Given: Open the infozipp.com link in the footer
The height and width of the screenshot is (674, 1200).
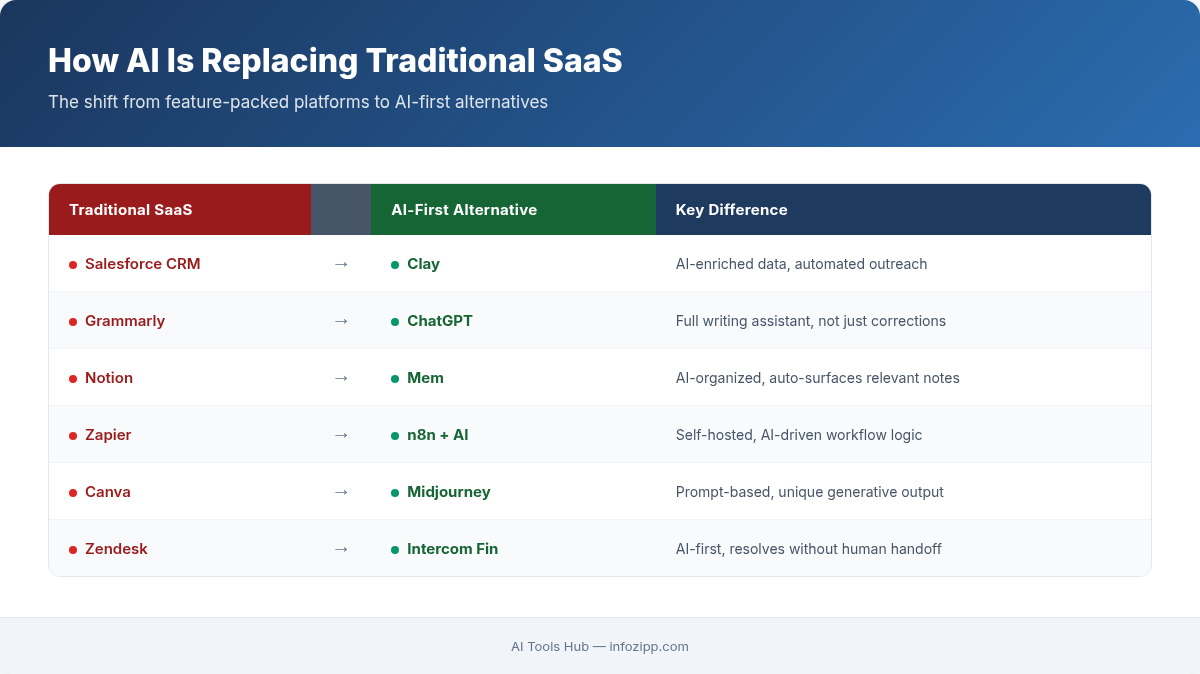Looking at the screenshot, I should 649,646.
